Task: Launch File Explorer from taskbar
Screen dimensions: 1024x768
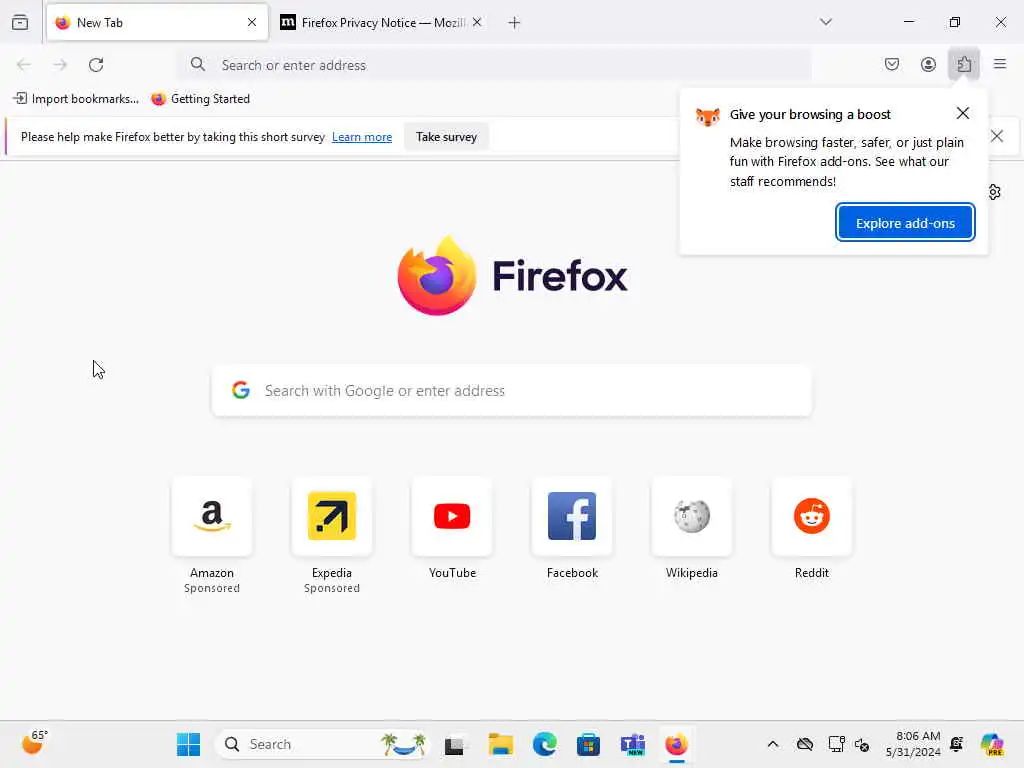Action: click(x=501, y=744)
